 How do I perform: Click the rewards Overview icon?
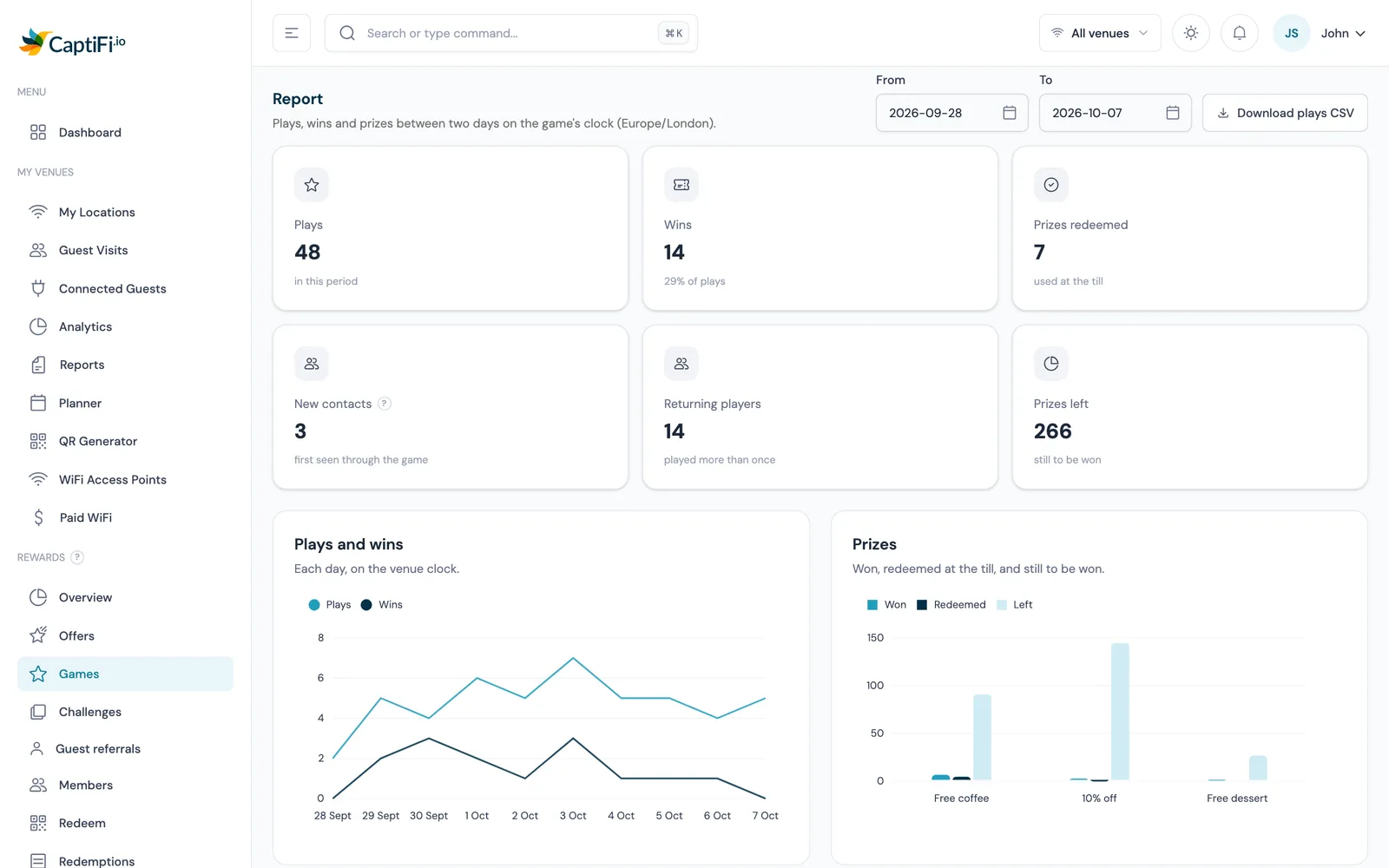click(38, 597)
